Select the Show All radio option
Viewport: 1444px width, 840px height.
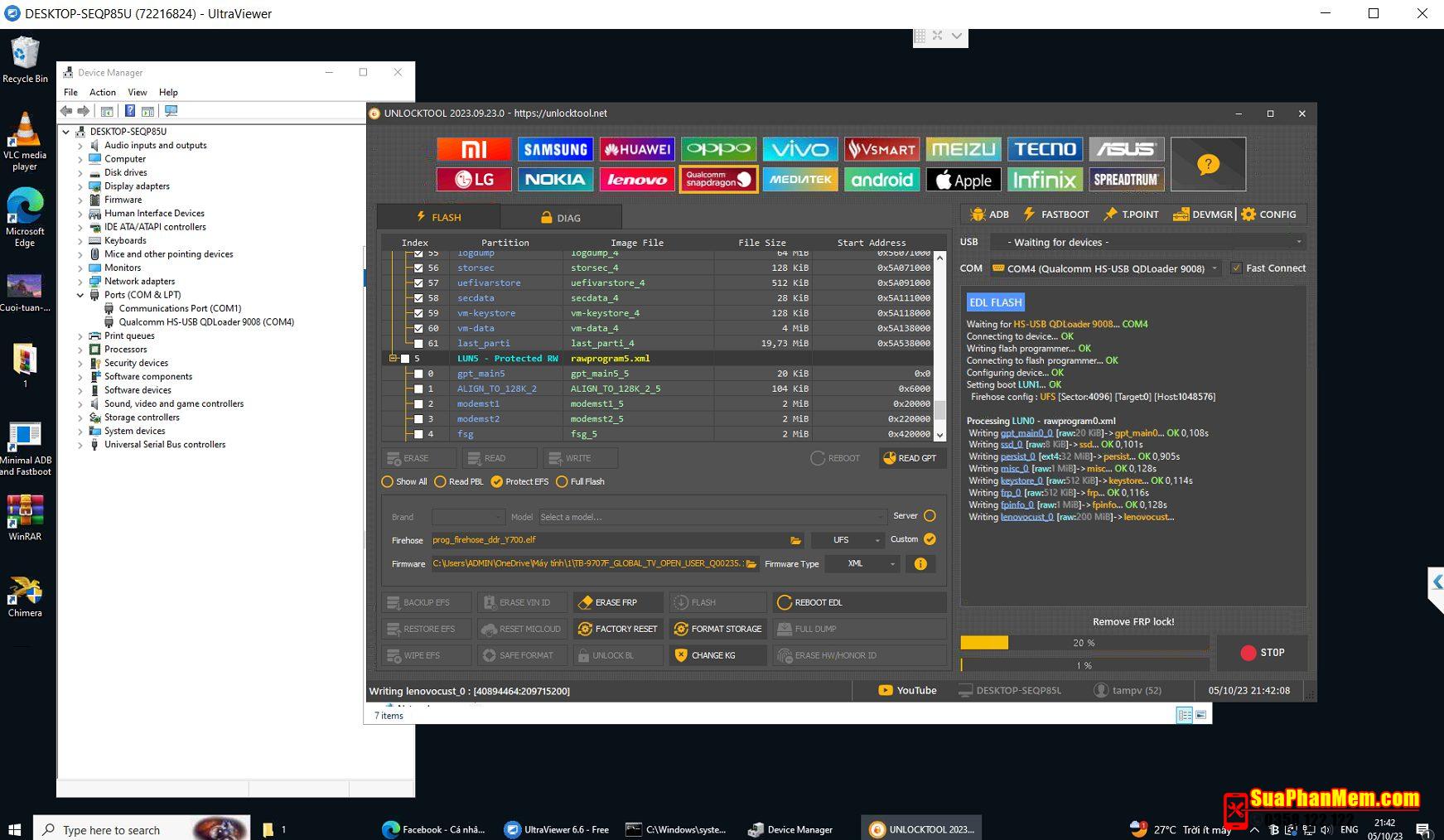(387, 481)
